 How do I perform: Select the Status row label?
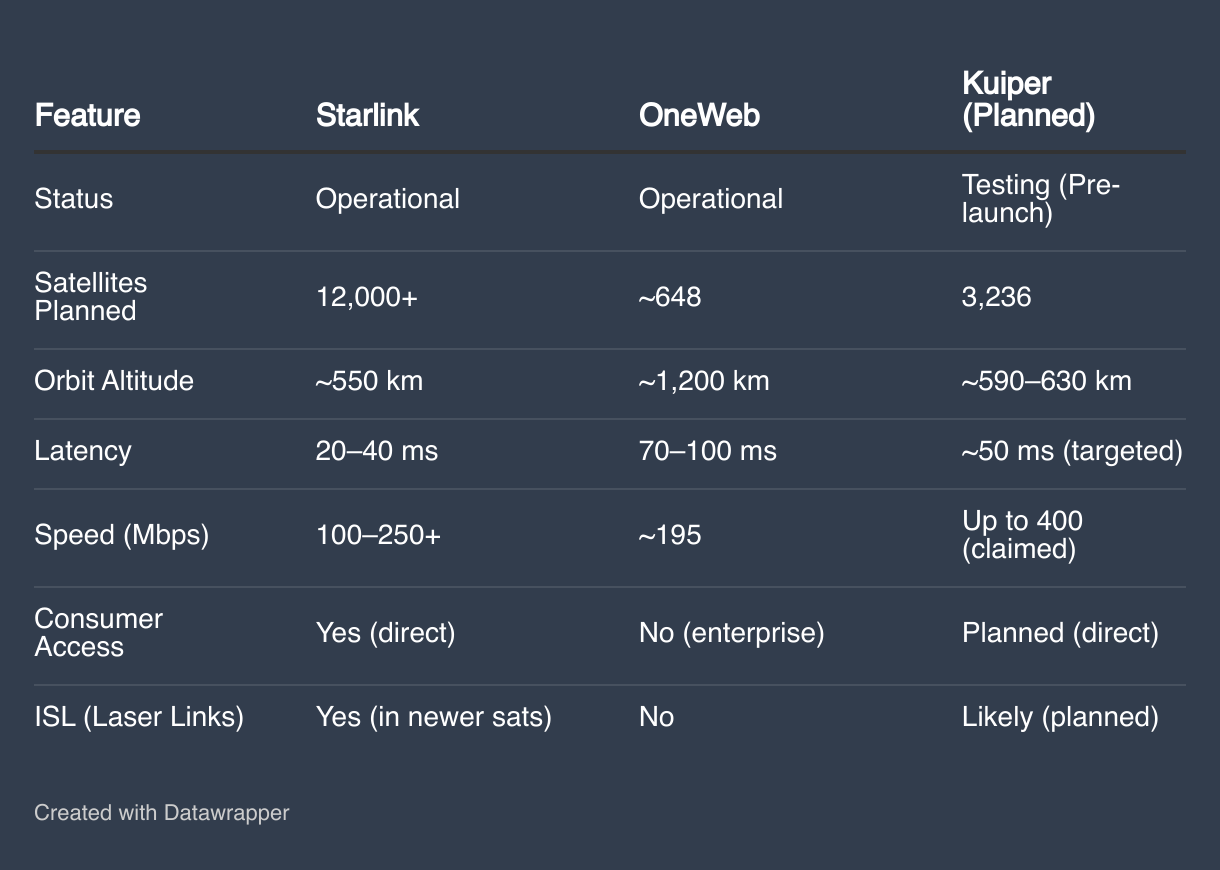73,199
